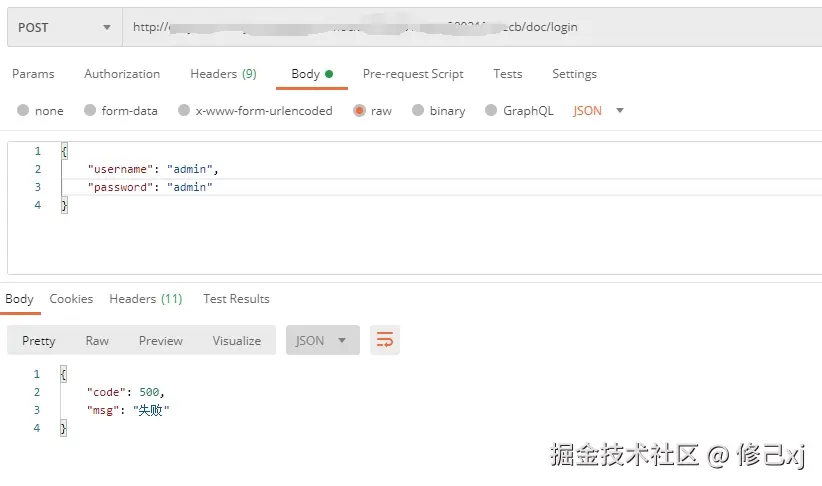Switch to the Params tab
Image resolution: width=822 pixels, height=486 pixels.
(x=33, y=74)
